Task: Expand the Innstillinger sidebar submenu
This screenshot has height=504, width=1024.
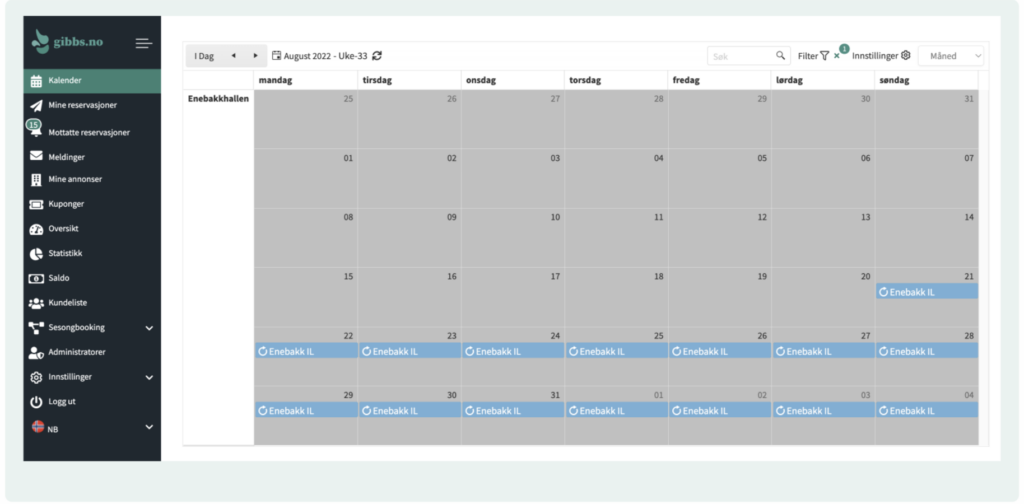Action: coord(149,378)
